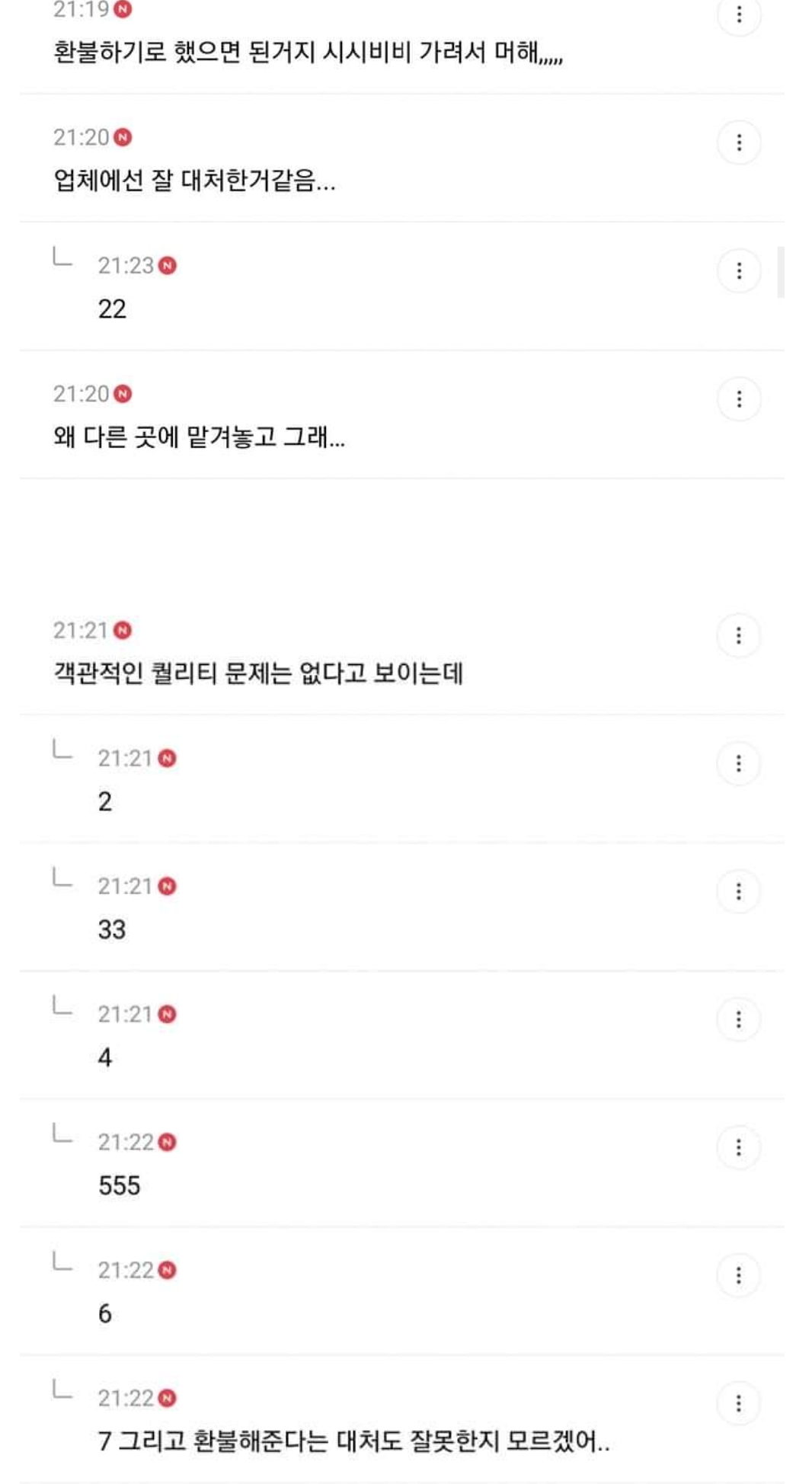Expand the options dropdown on the "6" reply
812x1484 pixels.
(738, 1275)
